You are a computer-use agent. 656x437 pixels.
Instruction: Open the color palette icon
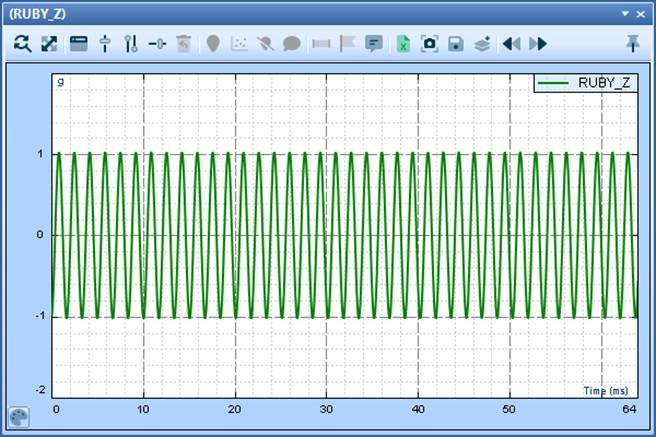pos(19,417)
